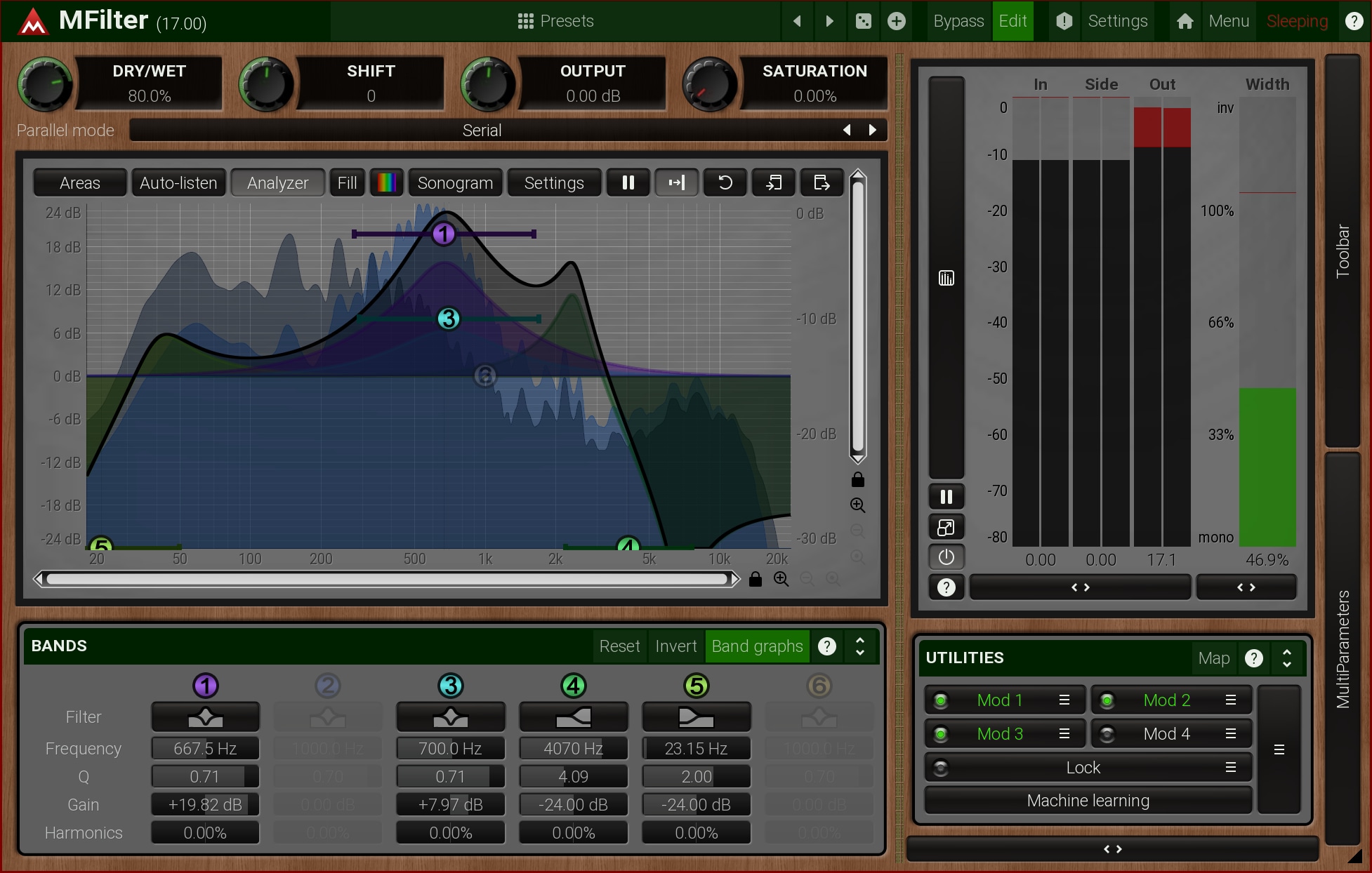Image resolution: width=1372 pixels, height=873 pixels.
Task: Click the meter power icon
Action: pos(946,557)
